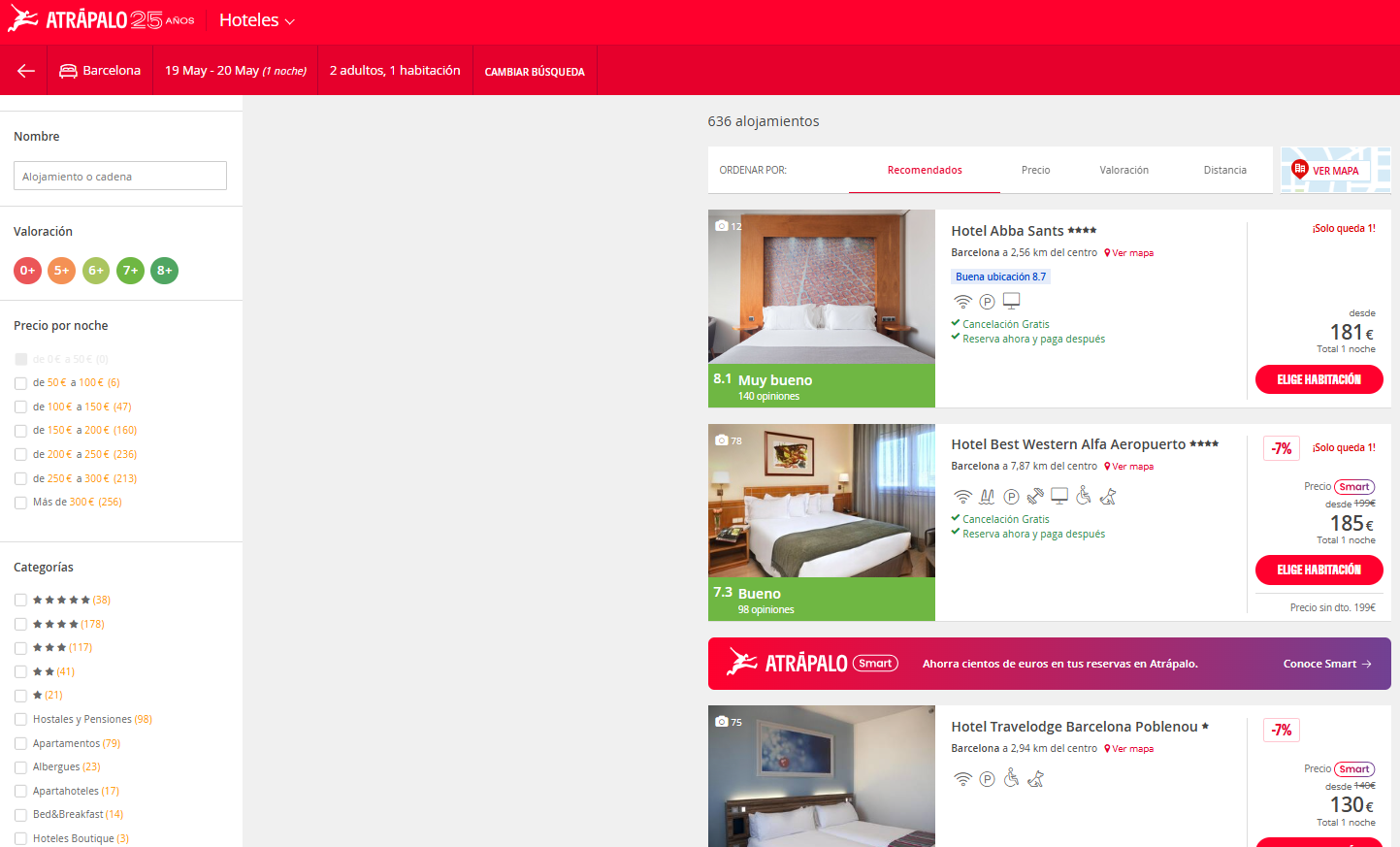This screenshot has height=847, width=1400.
Task: Open Ver mapa for Travelodge Barcelona Poblenou
Action: (1129, 749)
